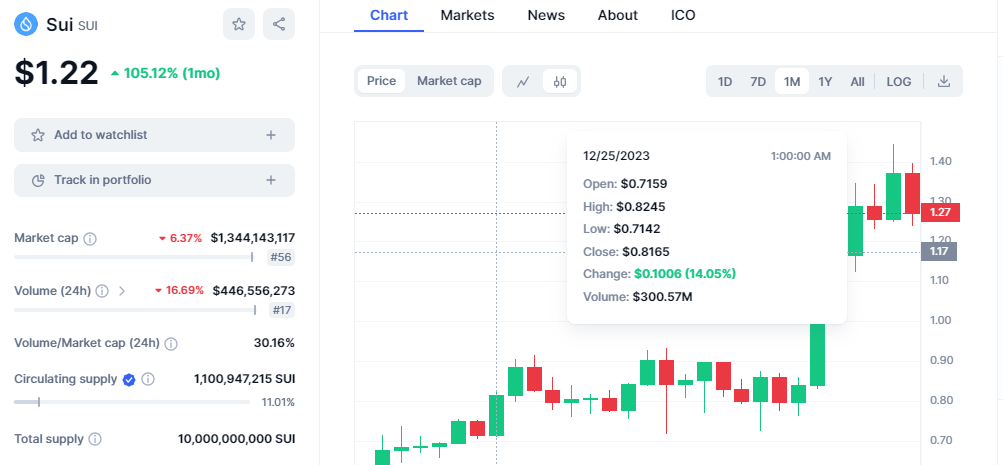Click tooltip High price $0.8245

[641, 207]
